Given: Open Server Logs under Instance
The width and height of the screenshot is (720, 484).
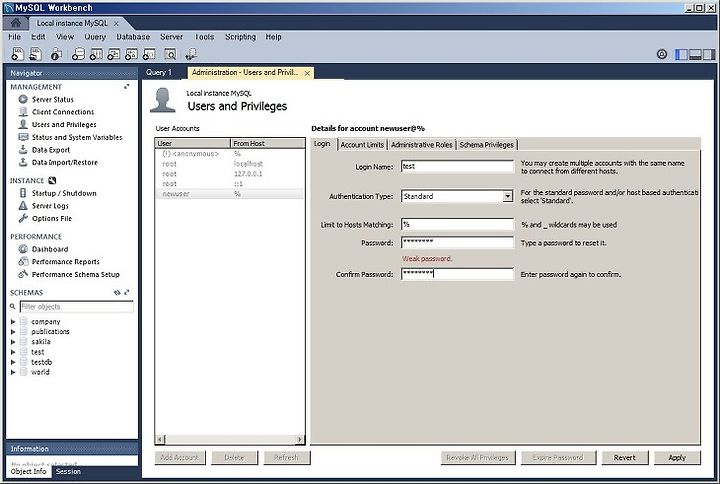Looking at the screenshot, I should point(50,206).
